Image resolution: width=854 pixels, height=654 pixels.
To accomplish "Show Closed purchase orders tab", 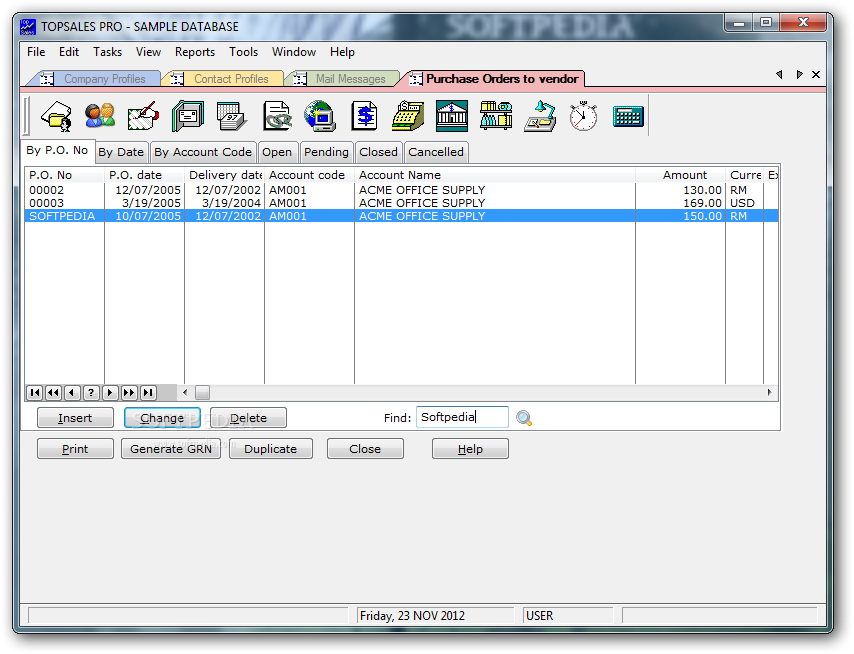I will coord(379,152).
